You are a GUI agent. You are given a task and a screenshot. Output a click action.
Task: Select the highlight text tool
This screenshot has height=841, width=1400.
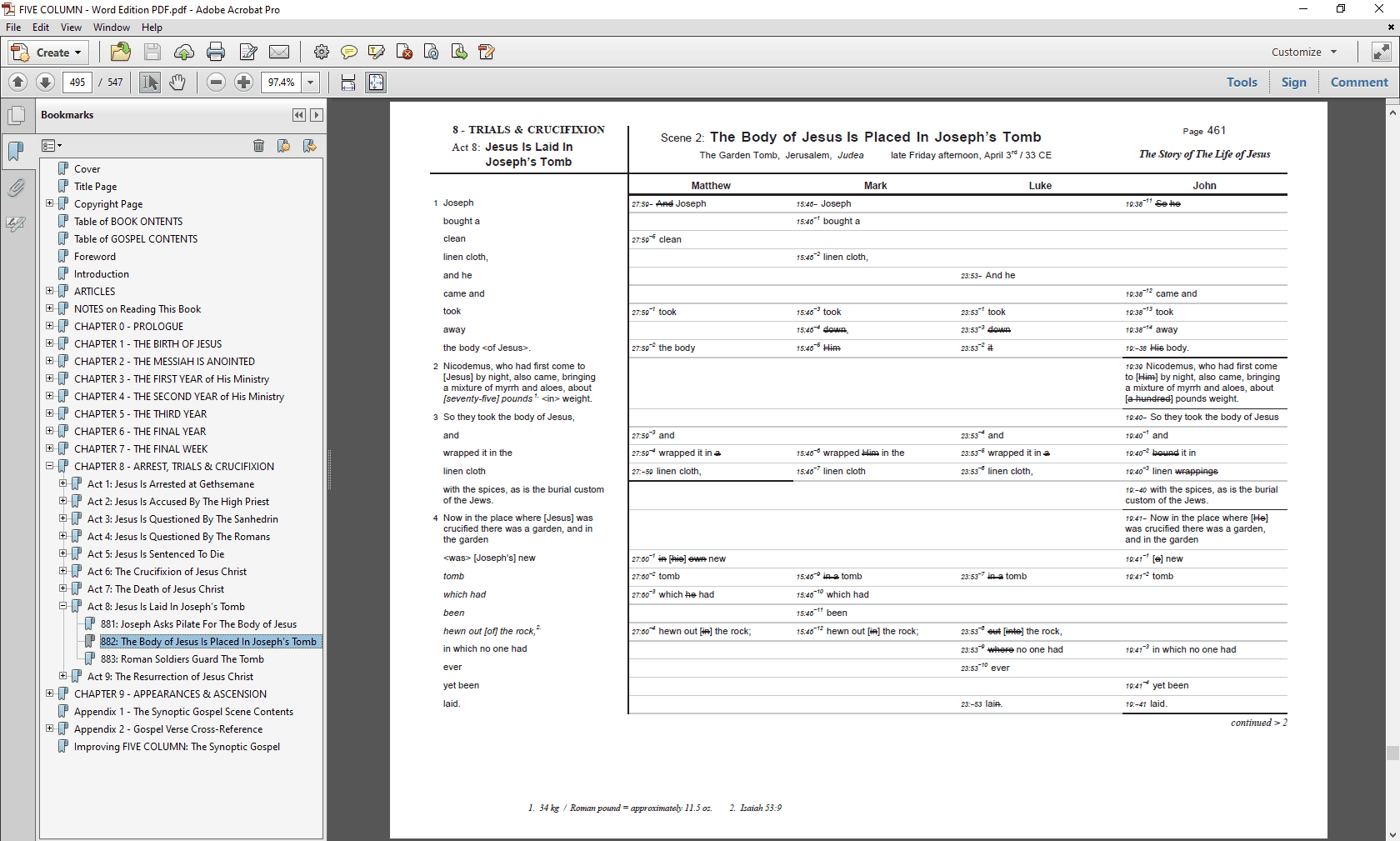coord(377,52)
